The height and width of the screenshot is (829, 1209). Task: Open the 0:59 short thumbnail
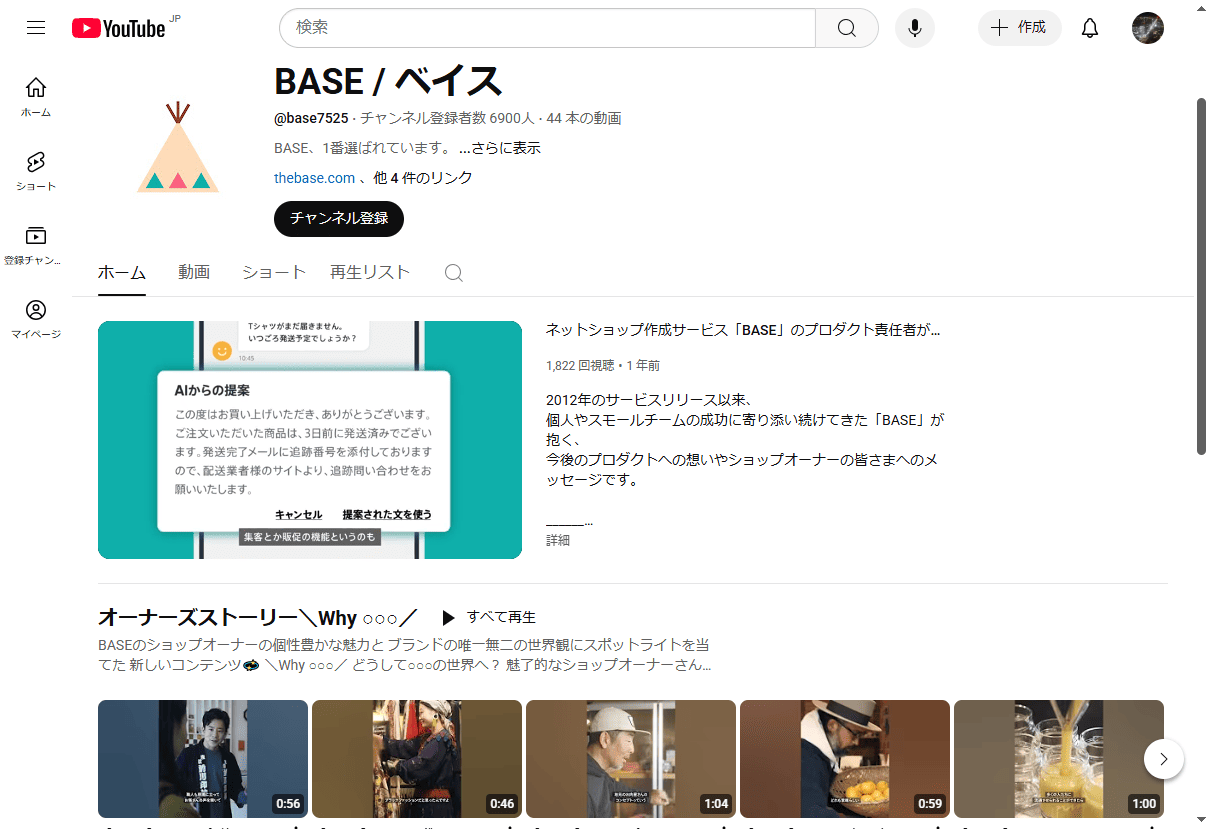tap(845, 759)
